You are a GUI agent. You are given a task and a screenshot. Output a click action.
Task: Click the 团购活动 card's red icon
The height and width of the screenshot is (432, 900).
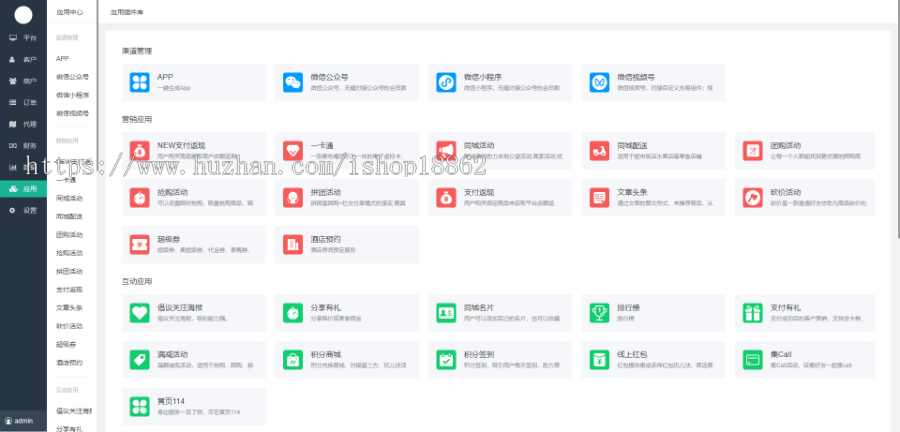(x=752, y=151)
